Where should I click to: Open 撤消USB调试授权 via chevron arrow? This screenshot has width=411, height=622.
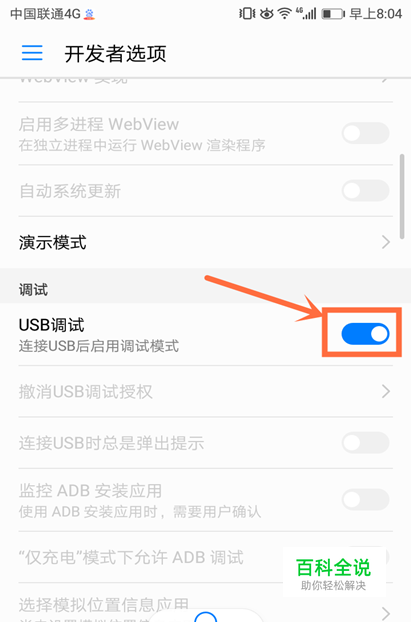pos(386,392)
